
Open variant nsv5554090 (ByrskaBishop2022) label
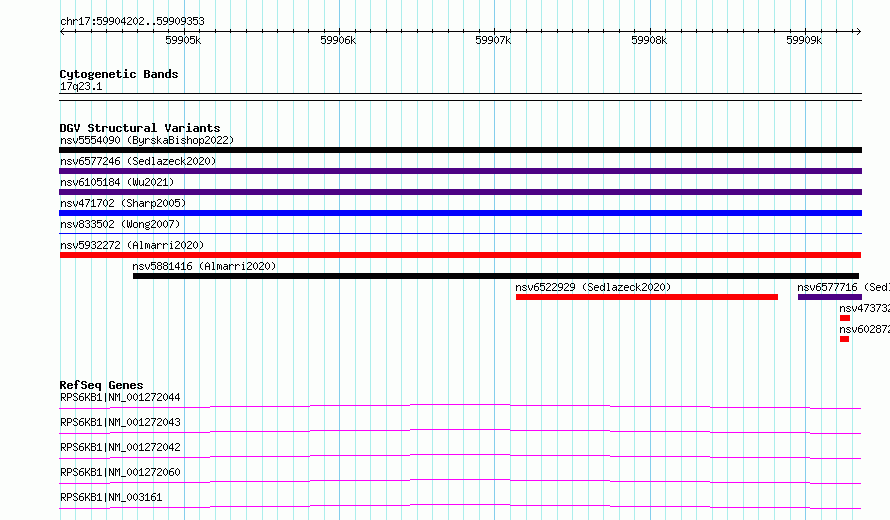tap(147, 140)
